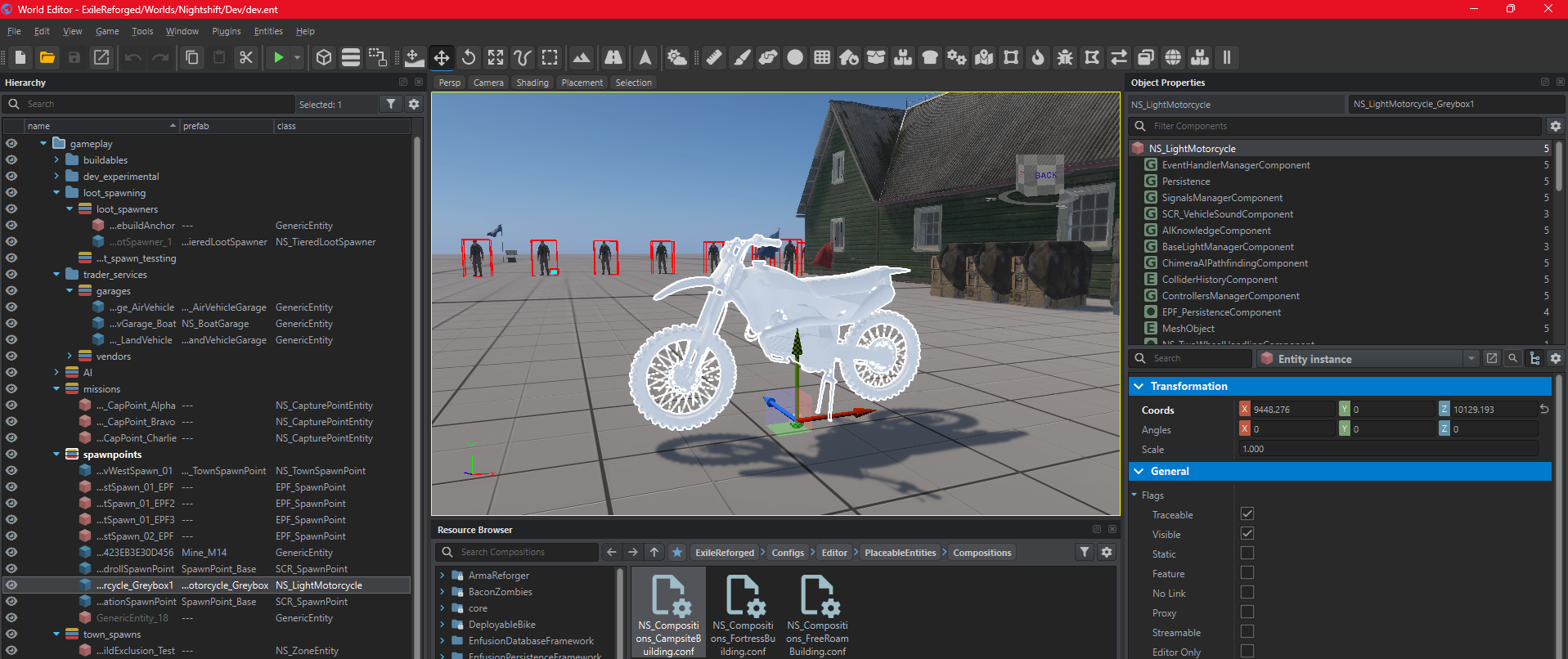Toggle the Traceable checkbox

1247,513
